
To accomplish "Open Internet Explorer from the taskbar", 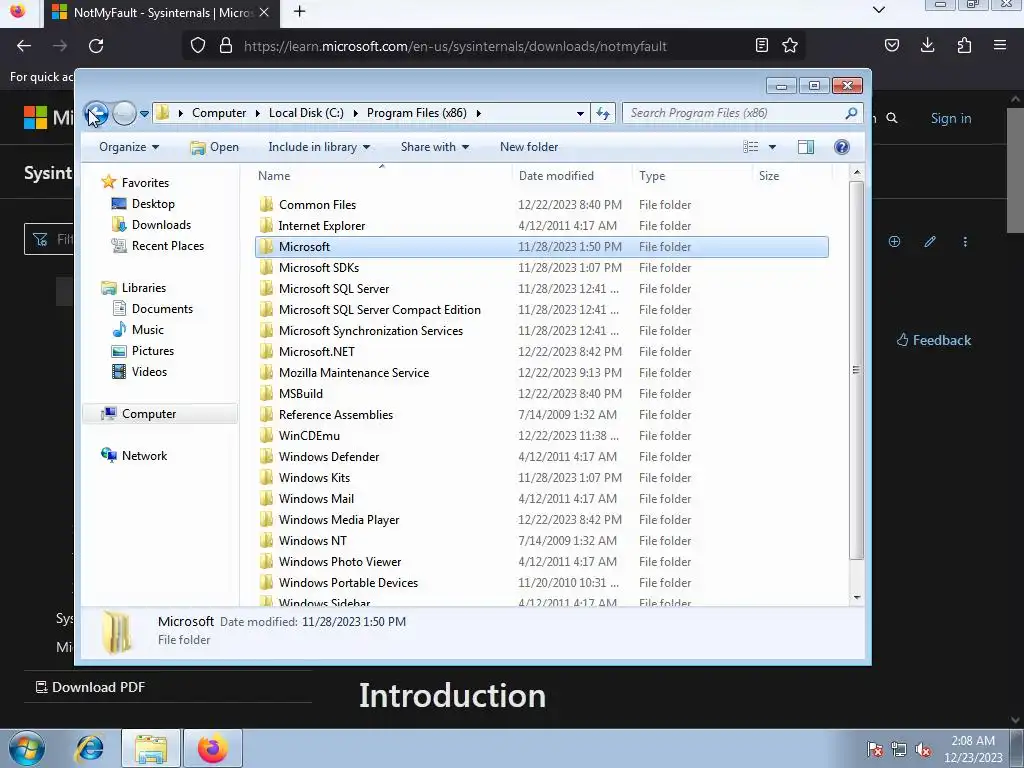I will pyautogui.click(x=90, y=748).
